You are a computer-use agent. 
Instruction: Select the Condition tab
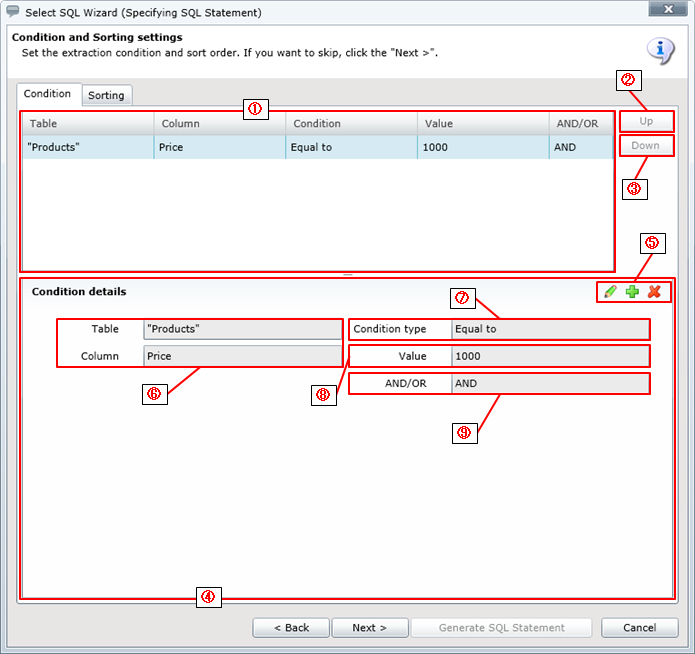point(48,94)
